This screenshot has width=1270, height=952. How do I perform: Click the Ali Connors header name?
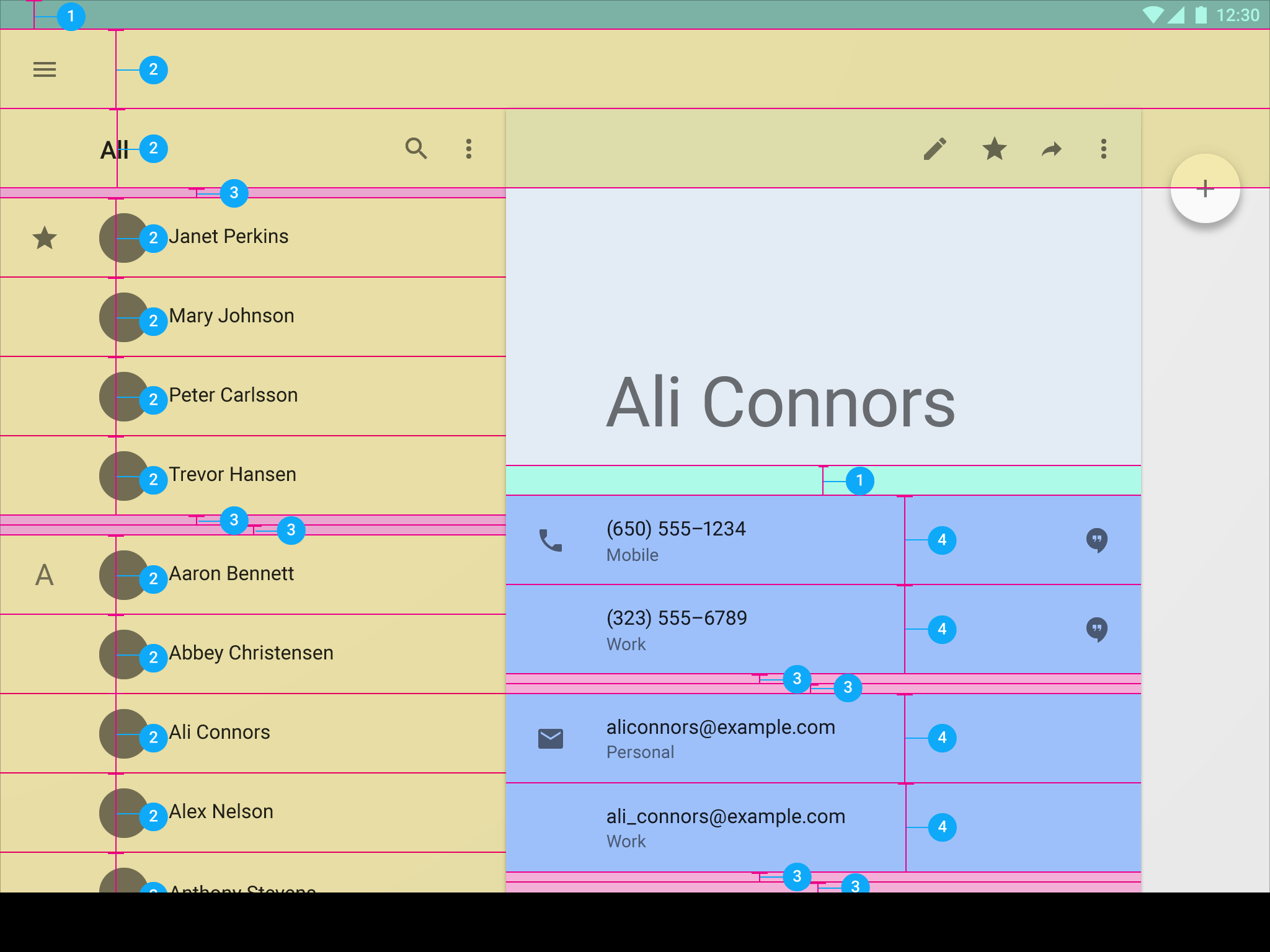click(x=781, y=403)
